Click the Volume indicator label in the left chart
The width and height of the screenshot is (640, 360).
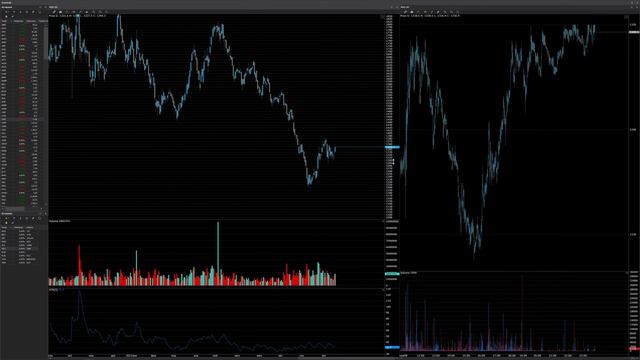[60, 221]
